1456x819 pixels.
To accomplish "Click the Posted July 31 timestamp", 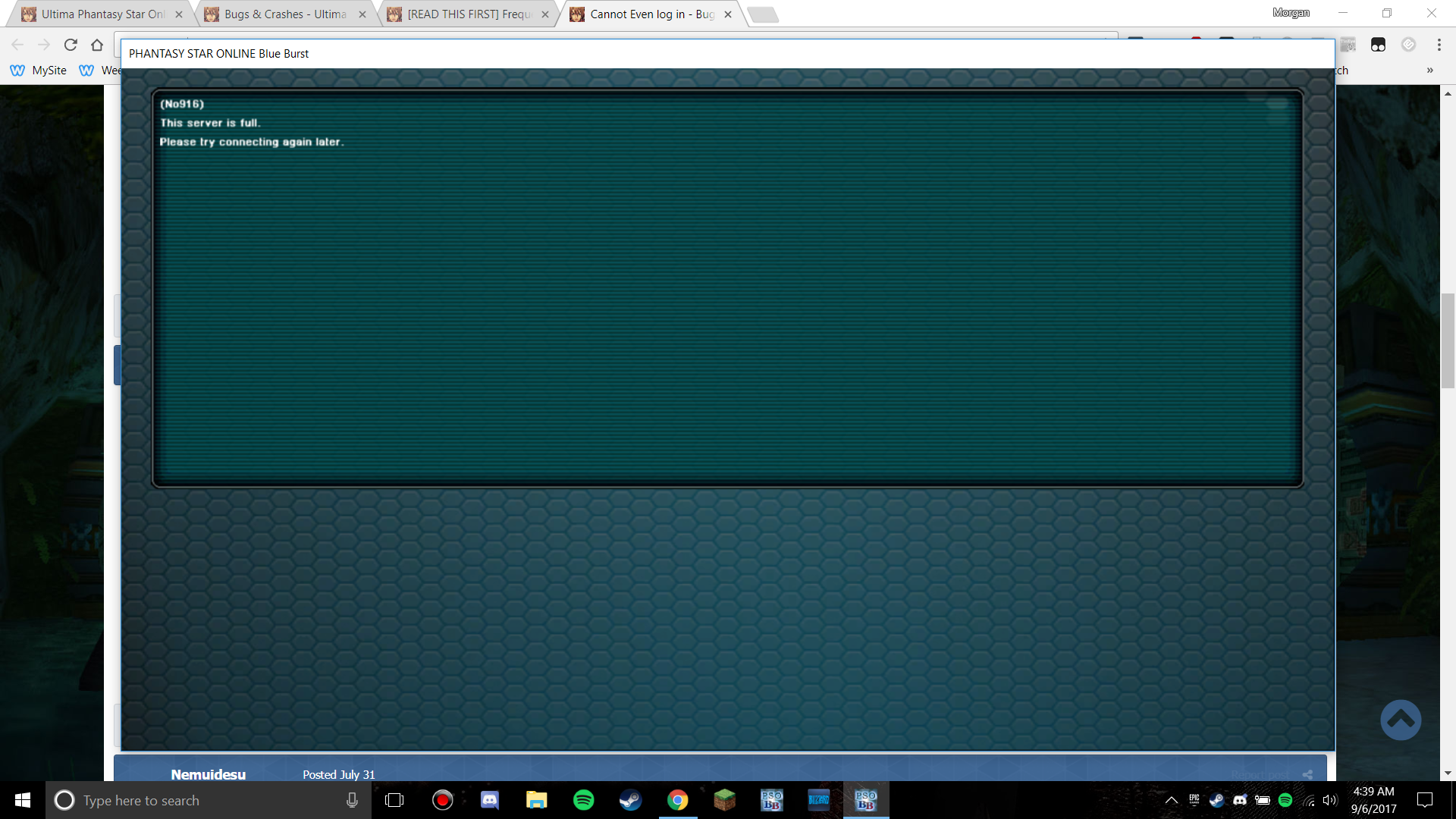I will pyautogui.click(x=339, y=774).
